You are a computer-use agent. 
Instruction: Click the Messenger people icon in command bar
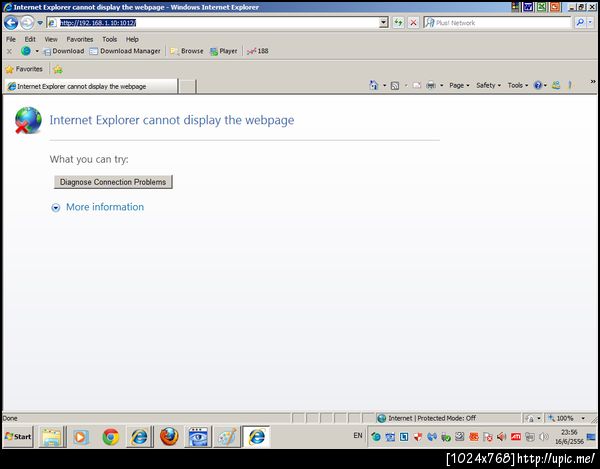(556, 85)
